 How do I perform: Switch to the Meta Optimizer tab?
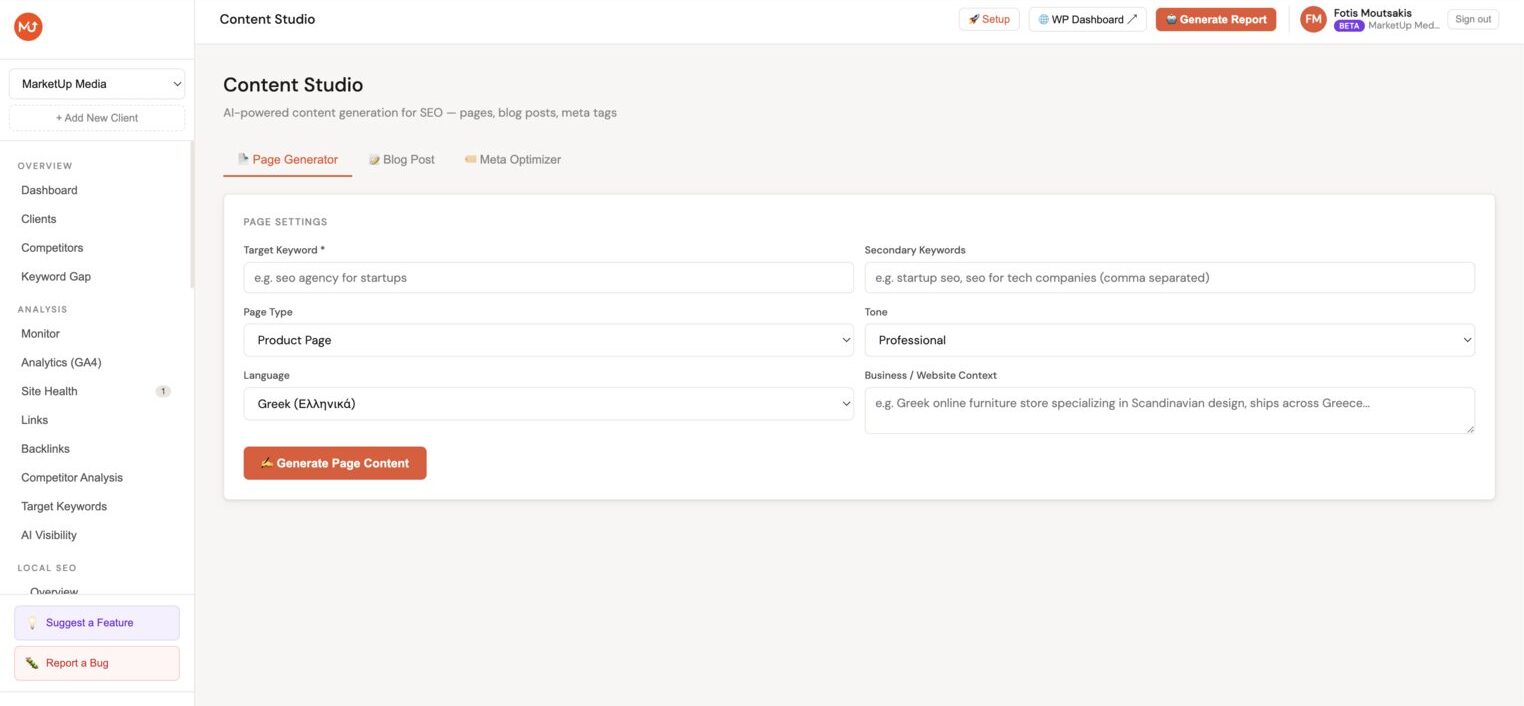click(513, 159)
